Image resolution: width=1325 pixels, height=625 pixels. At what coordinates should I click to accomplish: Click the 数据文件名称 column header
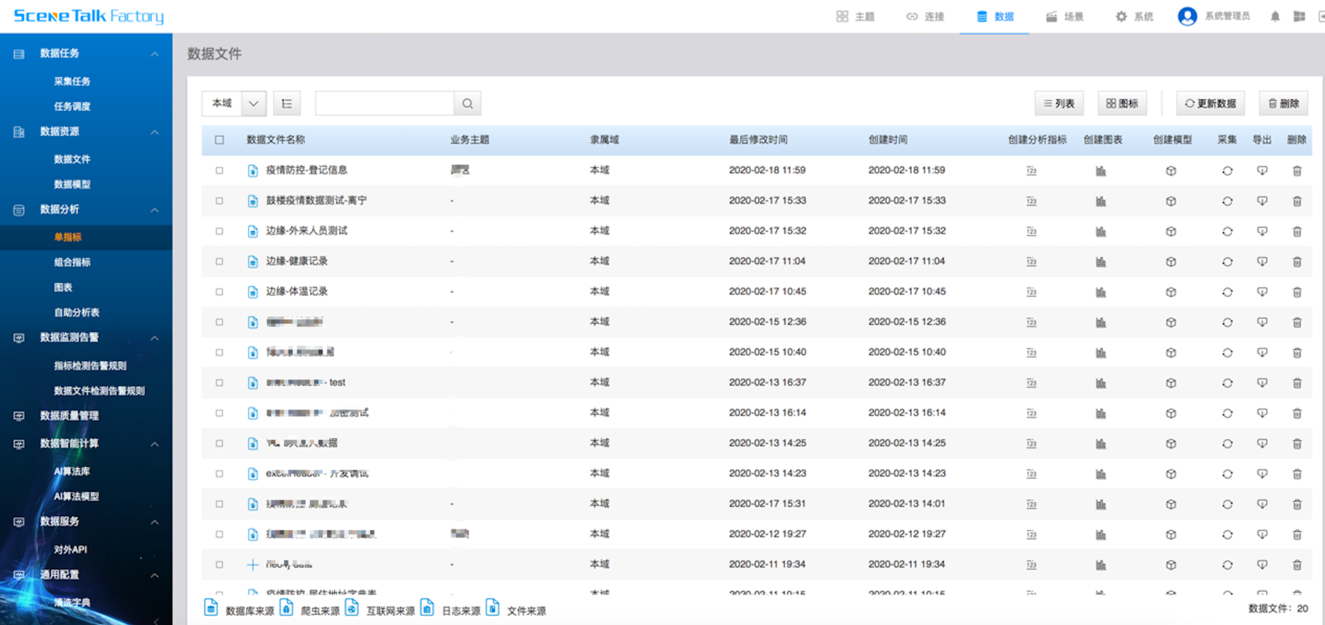coord(276,140)
